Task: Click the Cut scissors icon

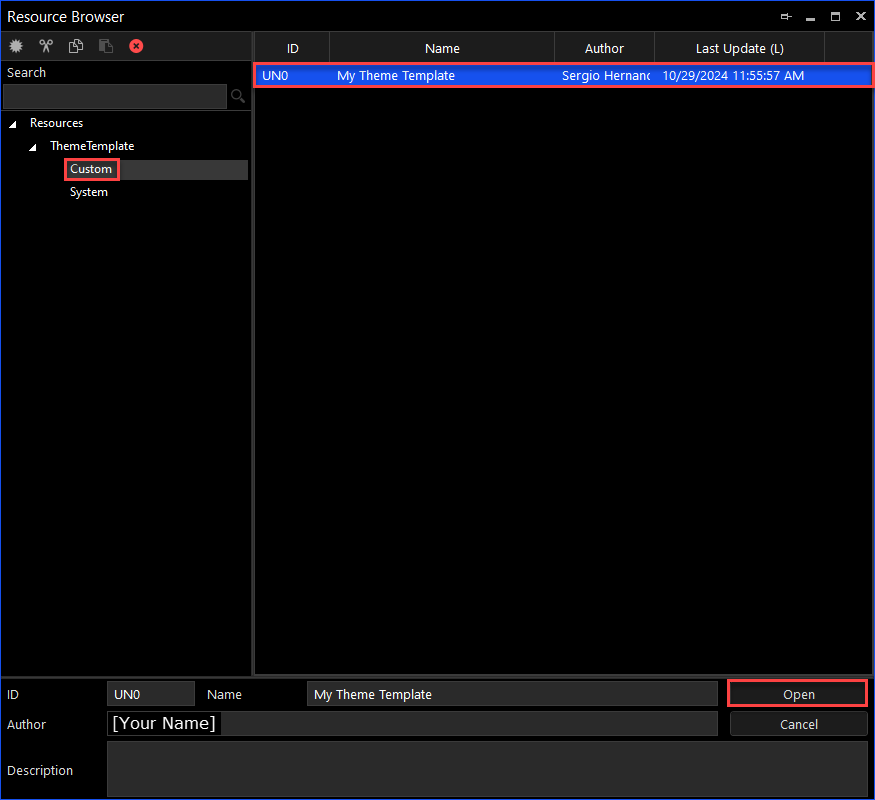Action: click(x=46, y=46)
